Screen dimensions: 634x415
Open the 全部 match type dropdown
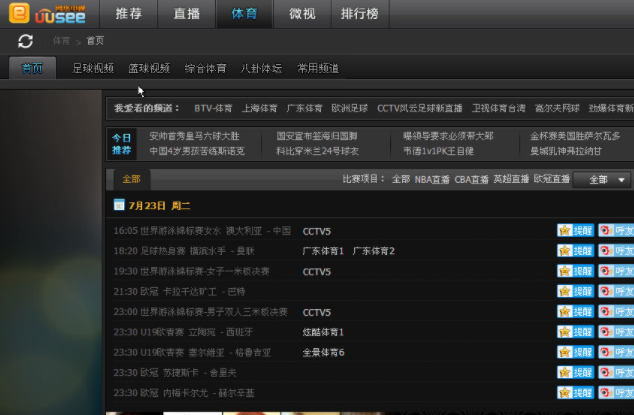(603, 180)
